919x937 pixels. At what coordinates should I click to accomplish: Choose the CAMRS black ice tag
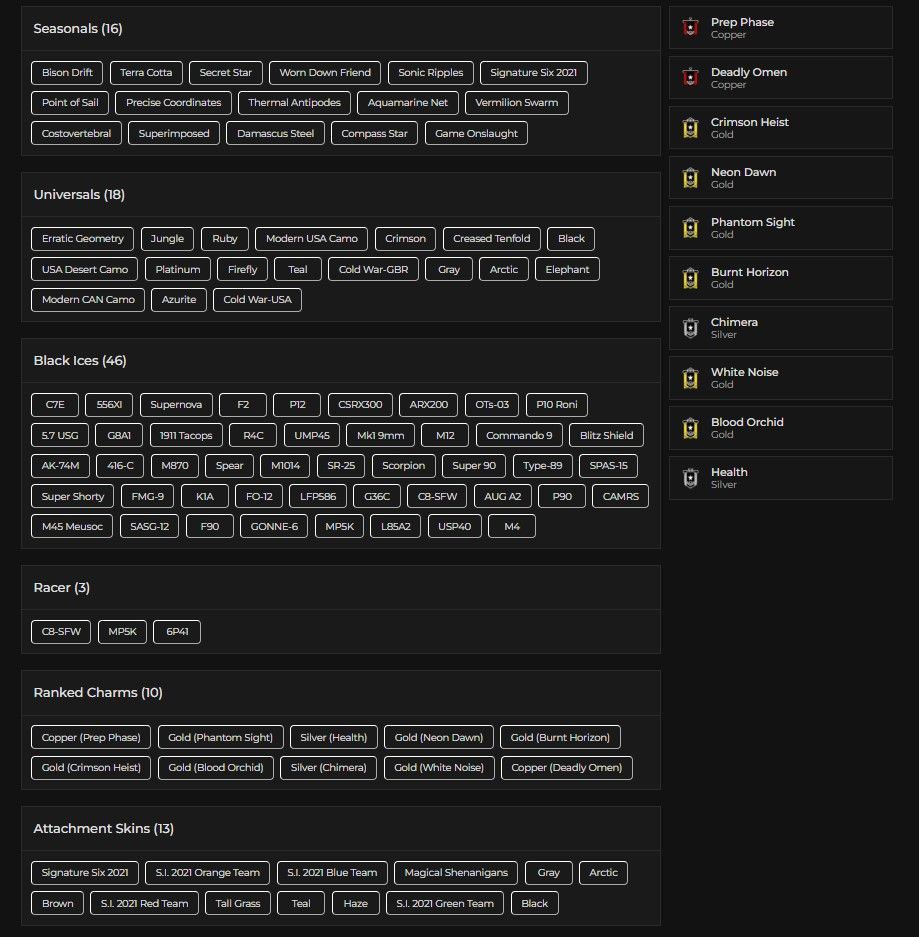pos(620,497)
